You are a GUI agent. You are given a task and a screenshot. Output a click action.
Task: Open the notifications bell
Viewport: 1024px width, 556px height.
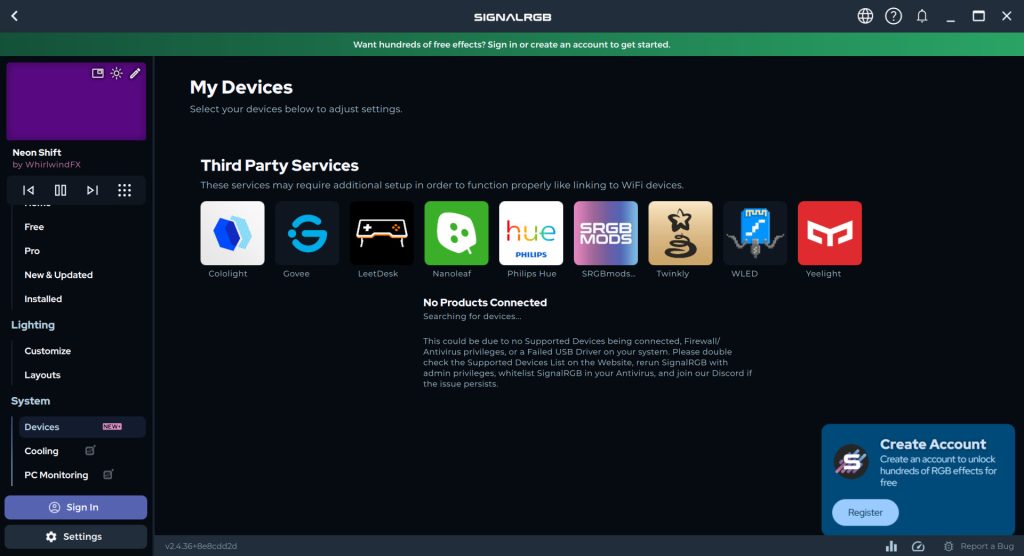click(x=921, y=16)
